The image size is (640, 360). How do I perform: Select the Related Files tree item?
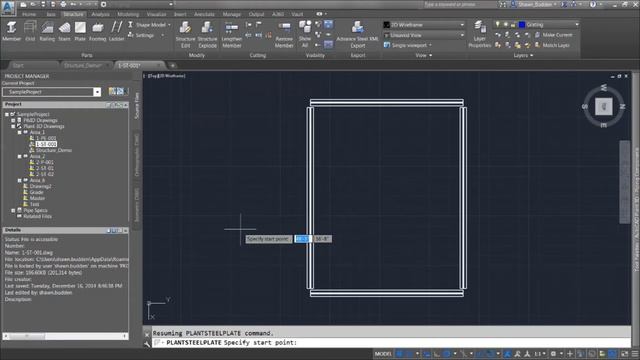(x=37, y=216)
